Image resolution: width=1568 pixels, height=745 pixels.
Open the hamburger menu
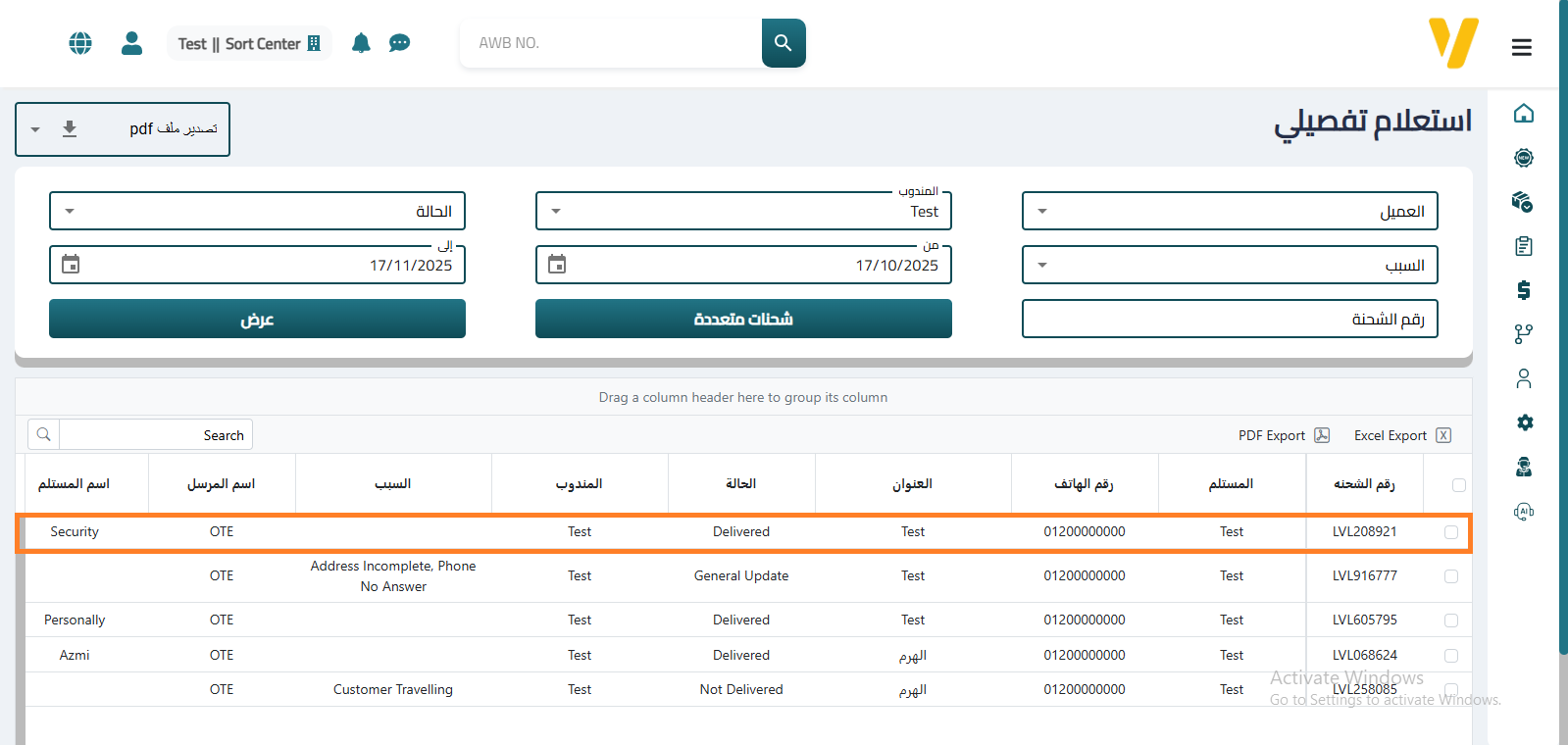tap(1521, 47)
